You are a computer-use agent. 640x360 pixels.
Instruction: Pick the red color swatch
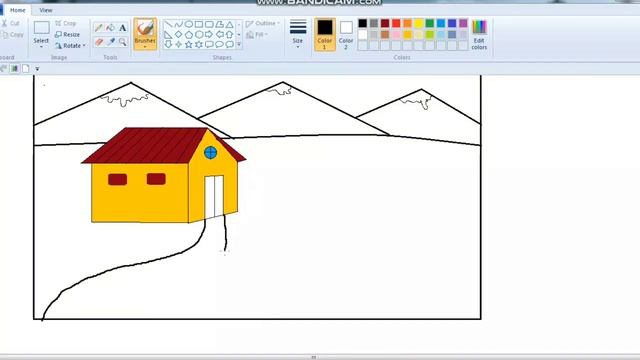pyautogui.click(x=396, y=23)
